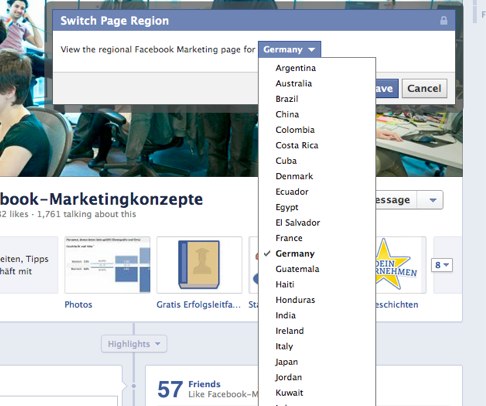Open the 57 Friends link
The height and width of the screenshot is (406, 486).
189,389
